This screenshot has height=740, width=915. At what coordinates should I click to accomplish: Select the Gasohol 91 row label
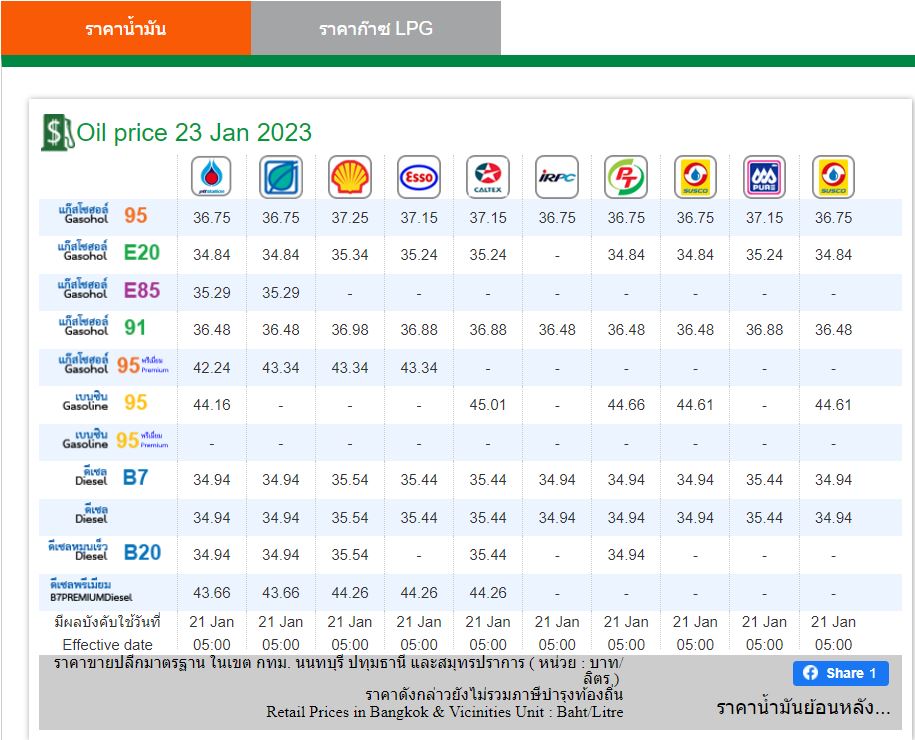click(102, 327)
